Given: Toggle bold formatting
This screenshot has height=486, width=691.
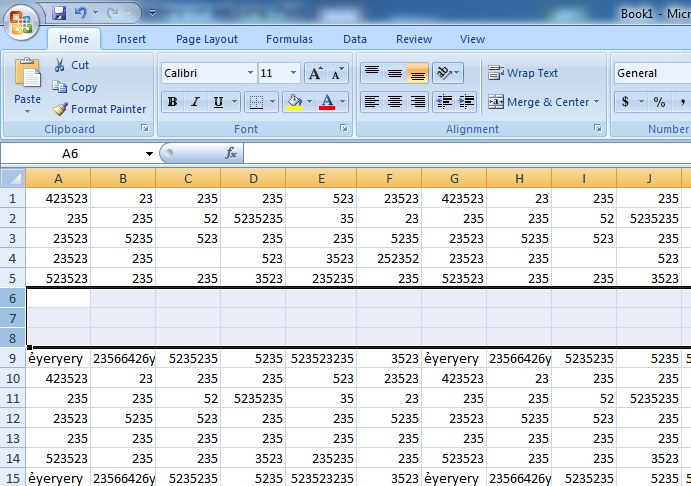Looking at the screenshot, I should click(172, 102).
